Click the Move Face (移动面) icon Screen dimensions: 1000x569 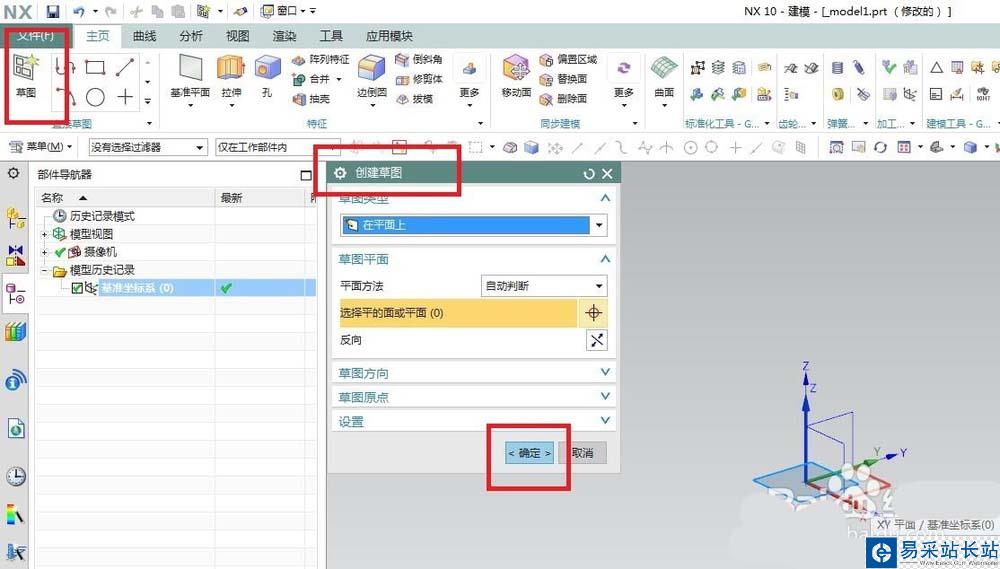517,68
